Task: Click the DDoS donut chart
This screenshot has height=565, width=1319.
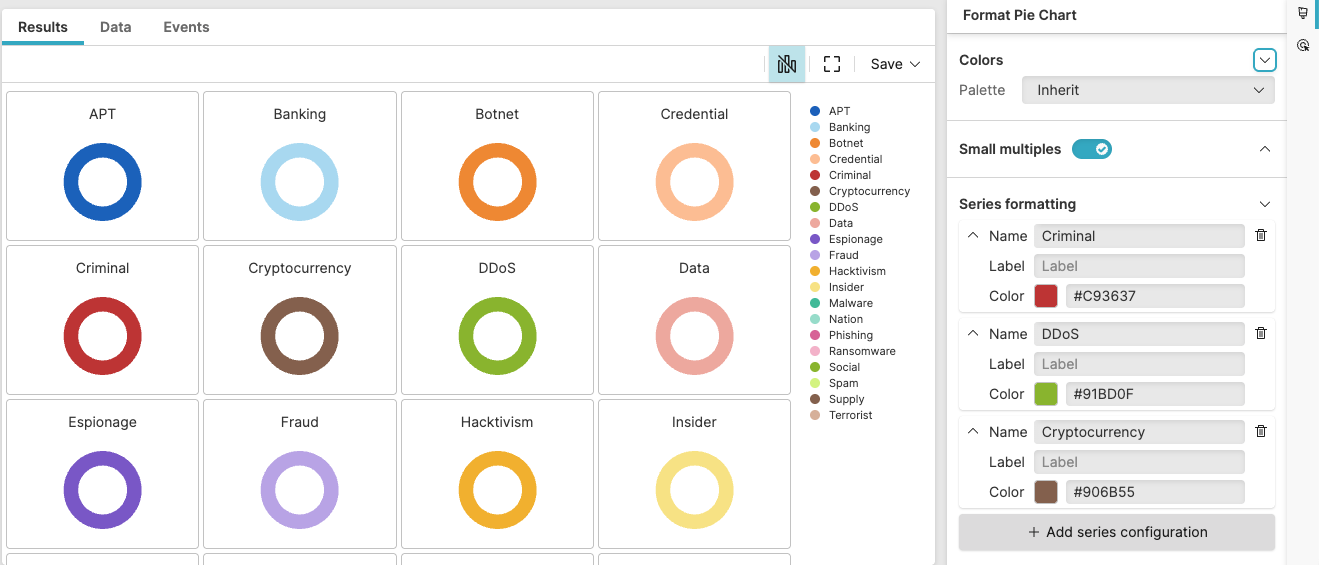Action: [497, 336]
